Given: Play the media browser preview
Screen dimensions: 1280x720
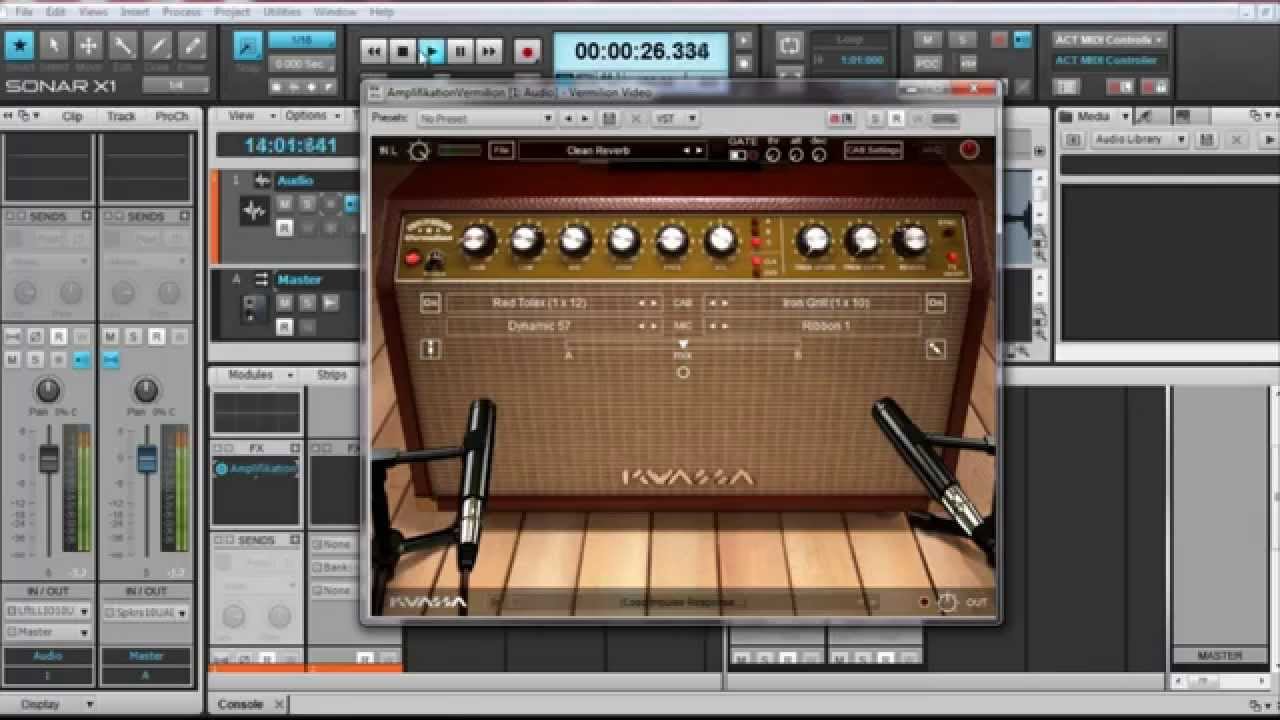Looking at the screenshot, I should coord(1270,140).
